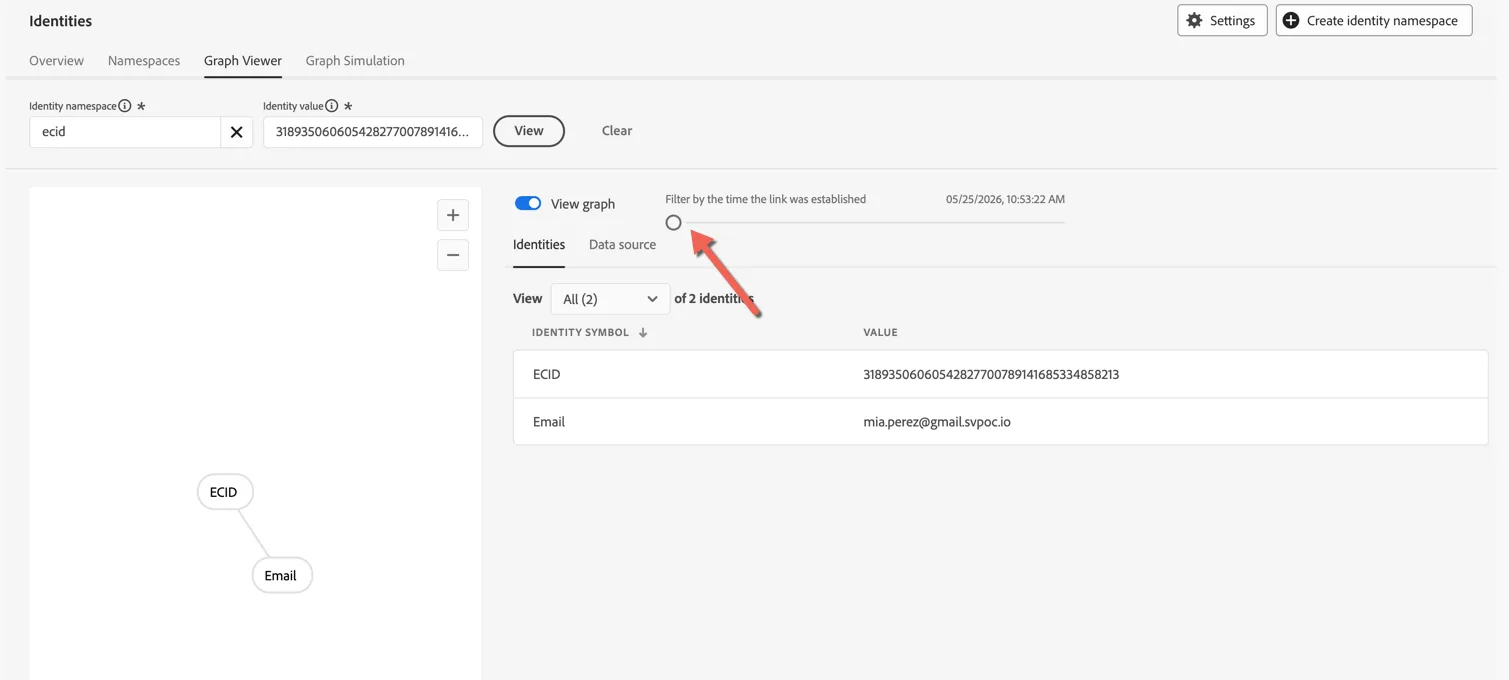Click the time filter slider handle
Viewport: 1509px width, 680px height.
pyautogui.click(x=674, y=222)
